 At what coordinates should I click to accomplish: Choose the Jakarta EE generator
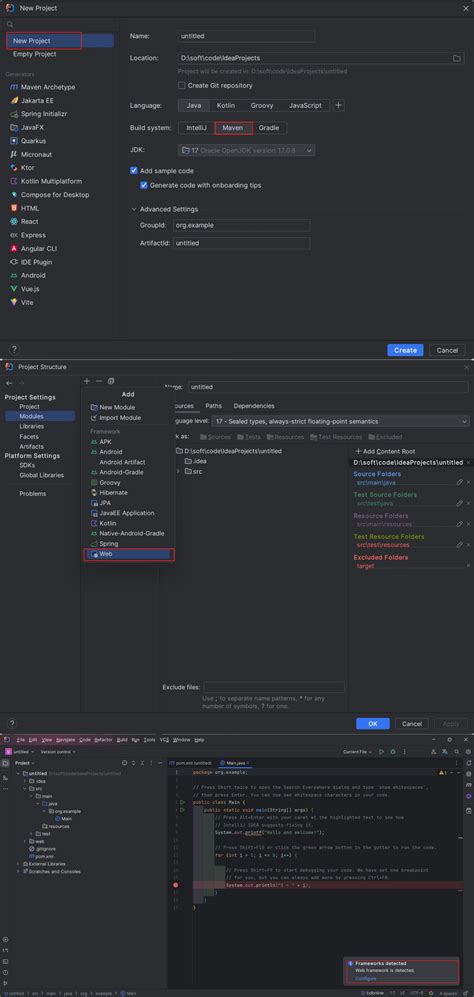(x=32, y=100)
